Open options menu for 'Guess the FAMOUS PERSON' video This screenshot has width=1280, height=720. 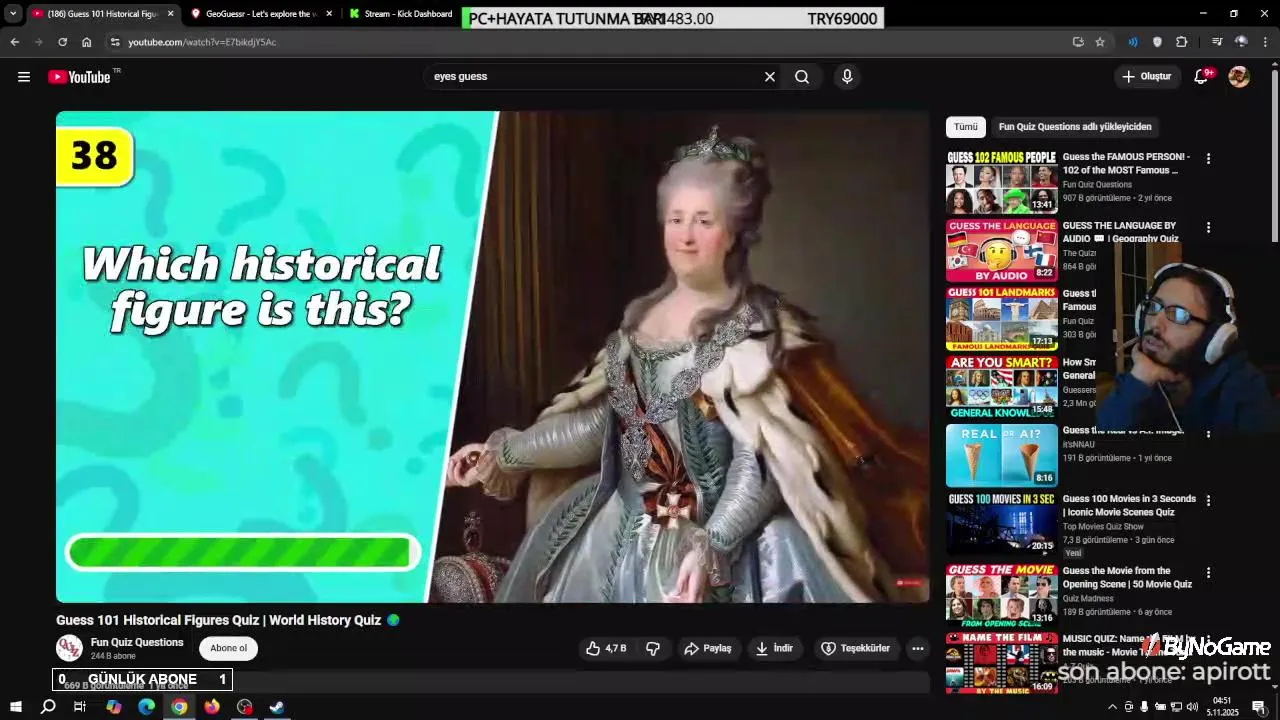[x=1208, y=159]
